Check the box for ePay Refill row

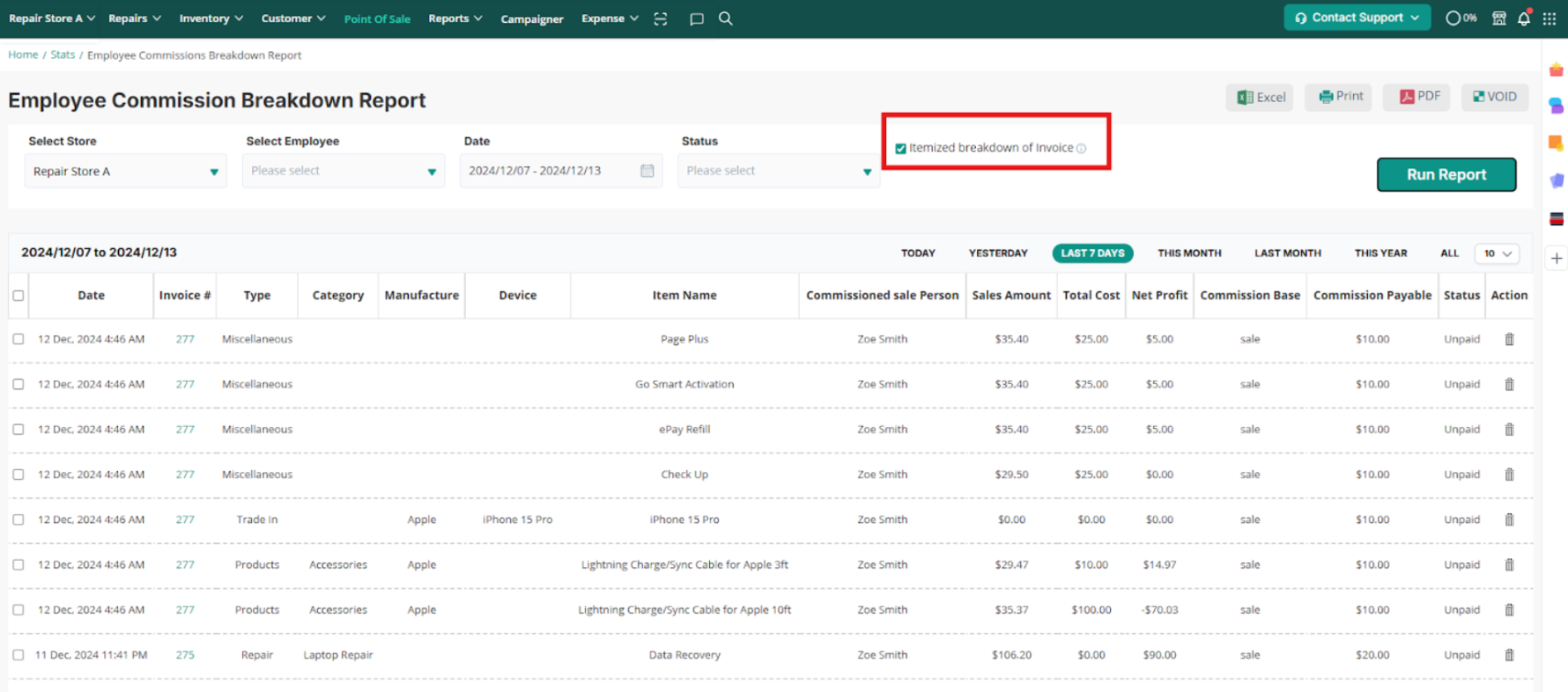point(18,430)
